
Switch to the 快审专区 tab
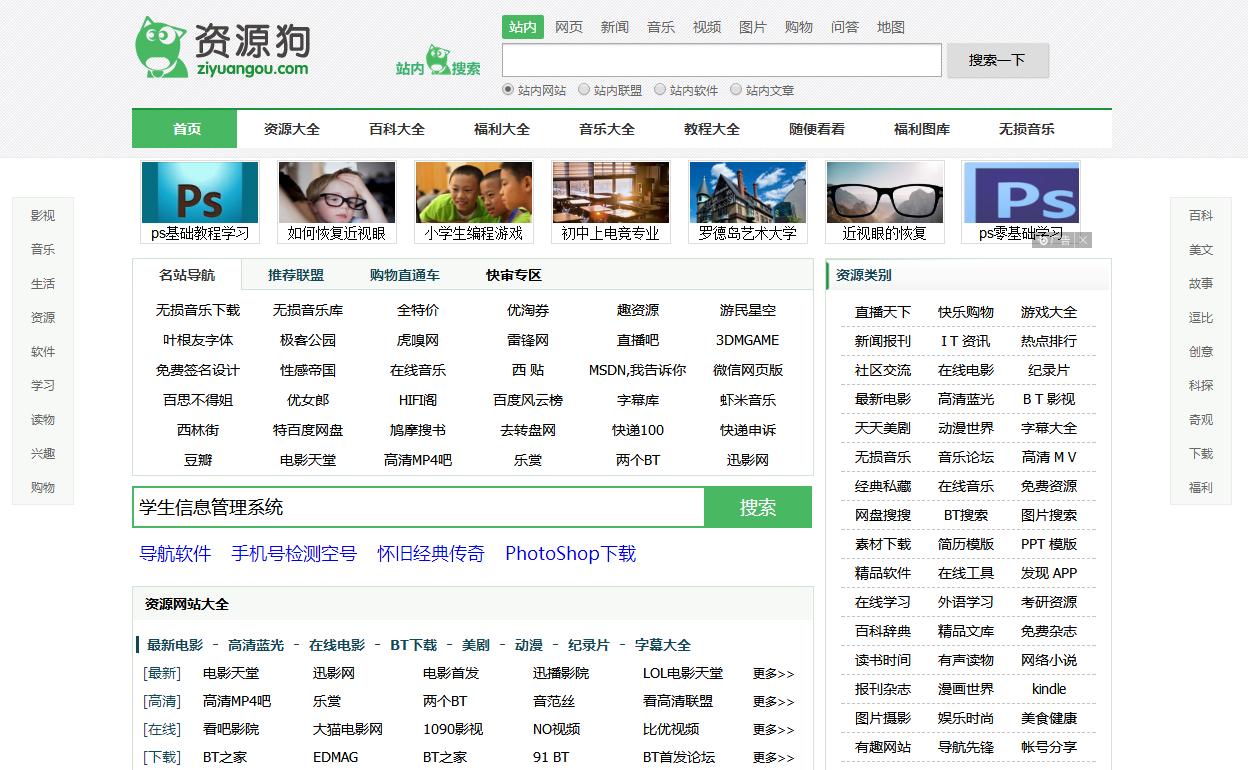511,274
